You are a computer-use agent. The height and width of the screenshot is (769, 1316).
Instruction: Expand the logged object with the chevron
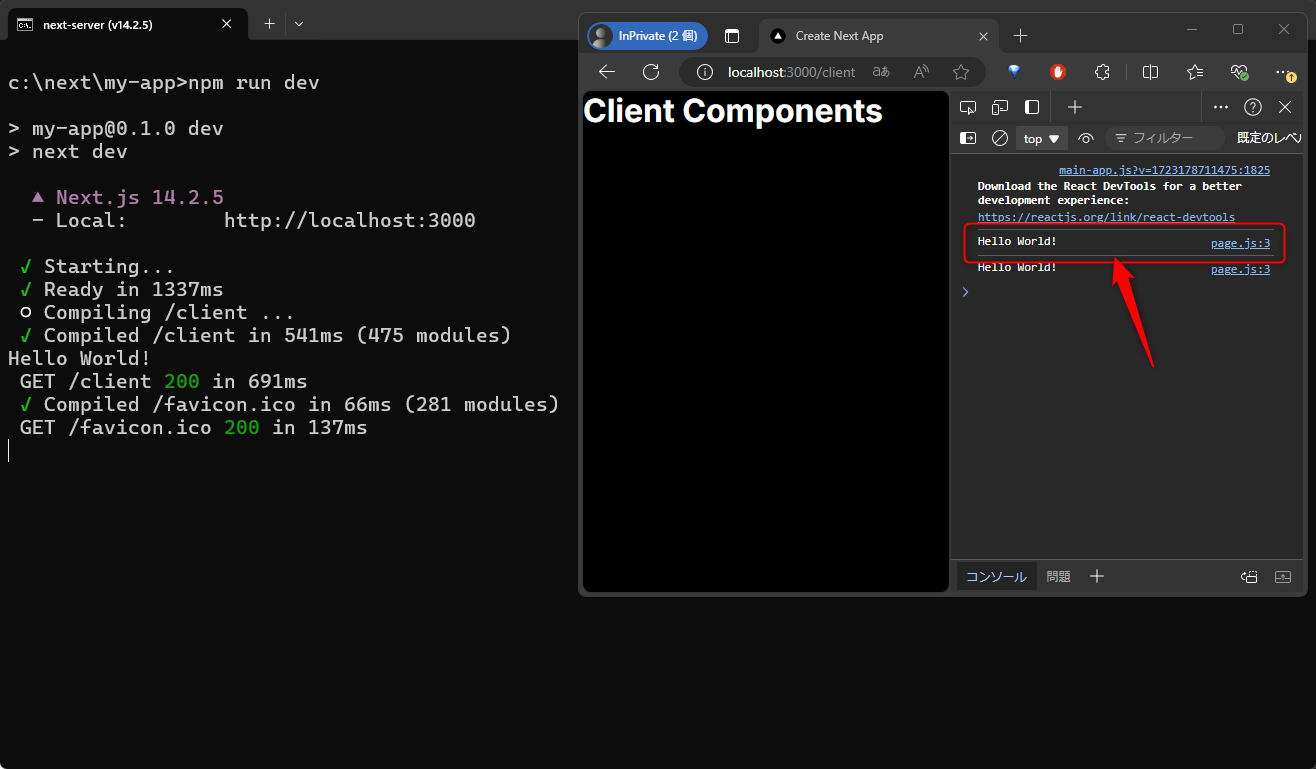[x=964, y=292]
